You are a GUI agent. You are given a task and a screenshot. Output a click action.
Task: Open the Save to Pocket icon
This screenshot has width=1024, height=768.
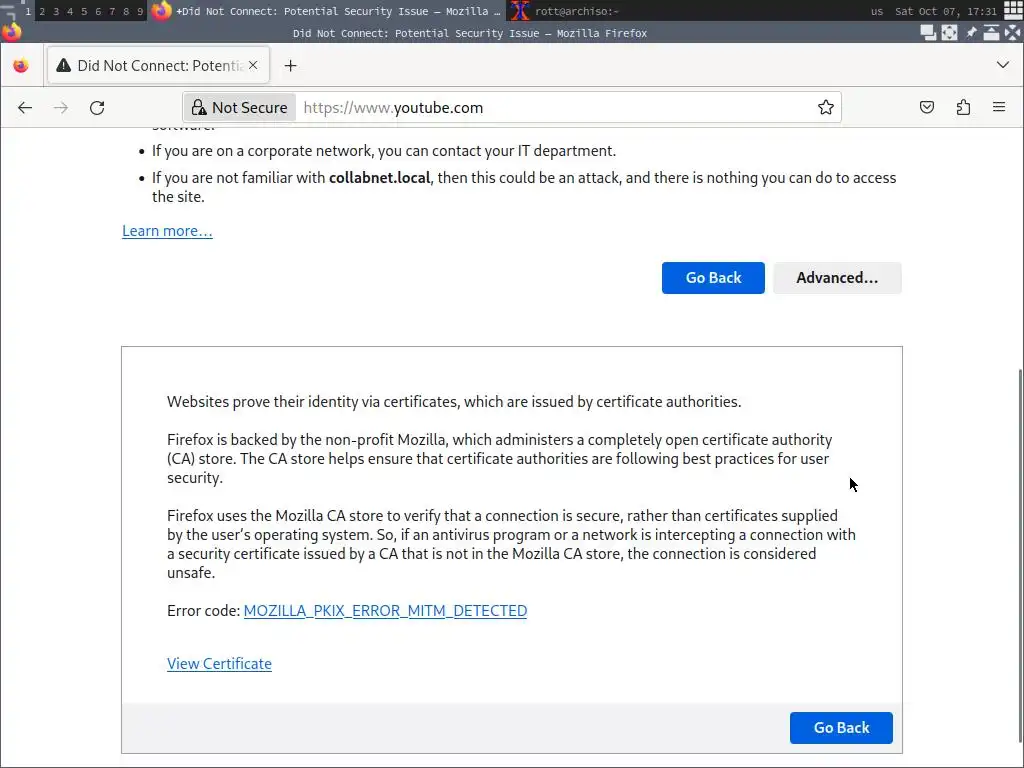tap(927, 107)
